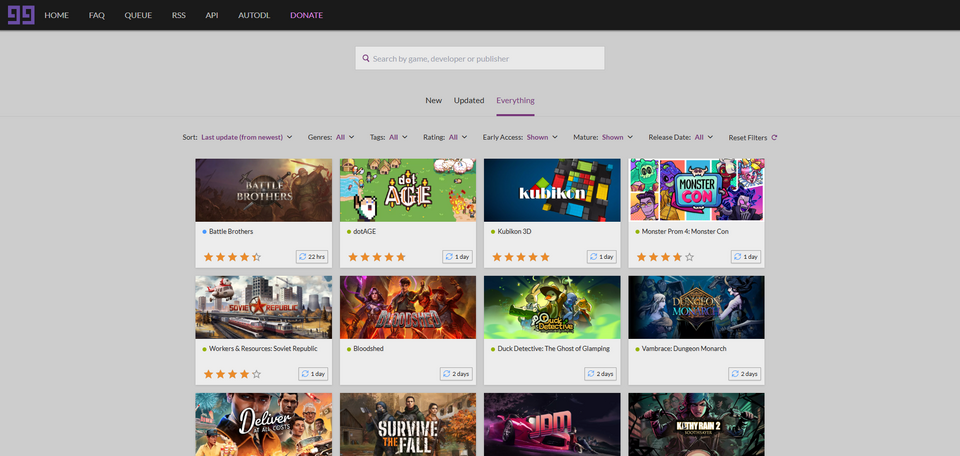Click the 22 hrs update badge on Battle Brothers
The image size is (960, 456).
(312, 257)
